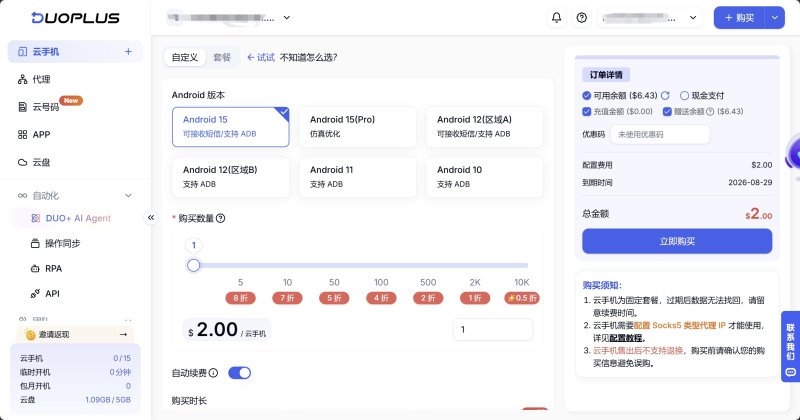
Task: Click the help question mark icon in header
Action: pyautogui.click(x=582, y=18)
